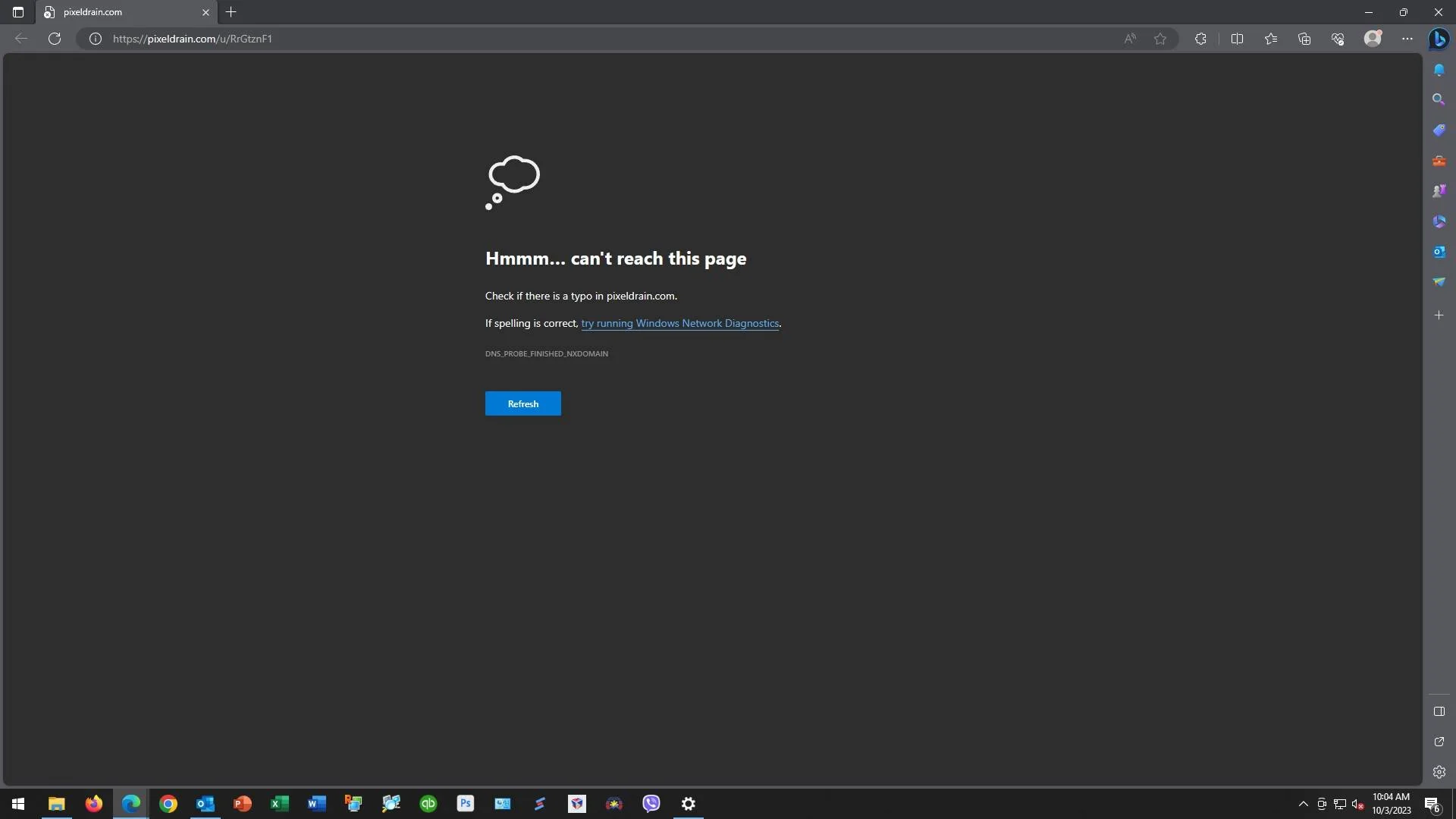1456x819 pixels.
Task: Open Word from taskbar
Action: 317,804
